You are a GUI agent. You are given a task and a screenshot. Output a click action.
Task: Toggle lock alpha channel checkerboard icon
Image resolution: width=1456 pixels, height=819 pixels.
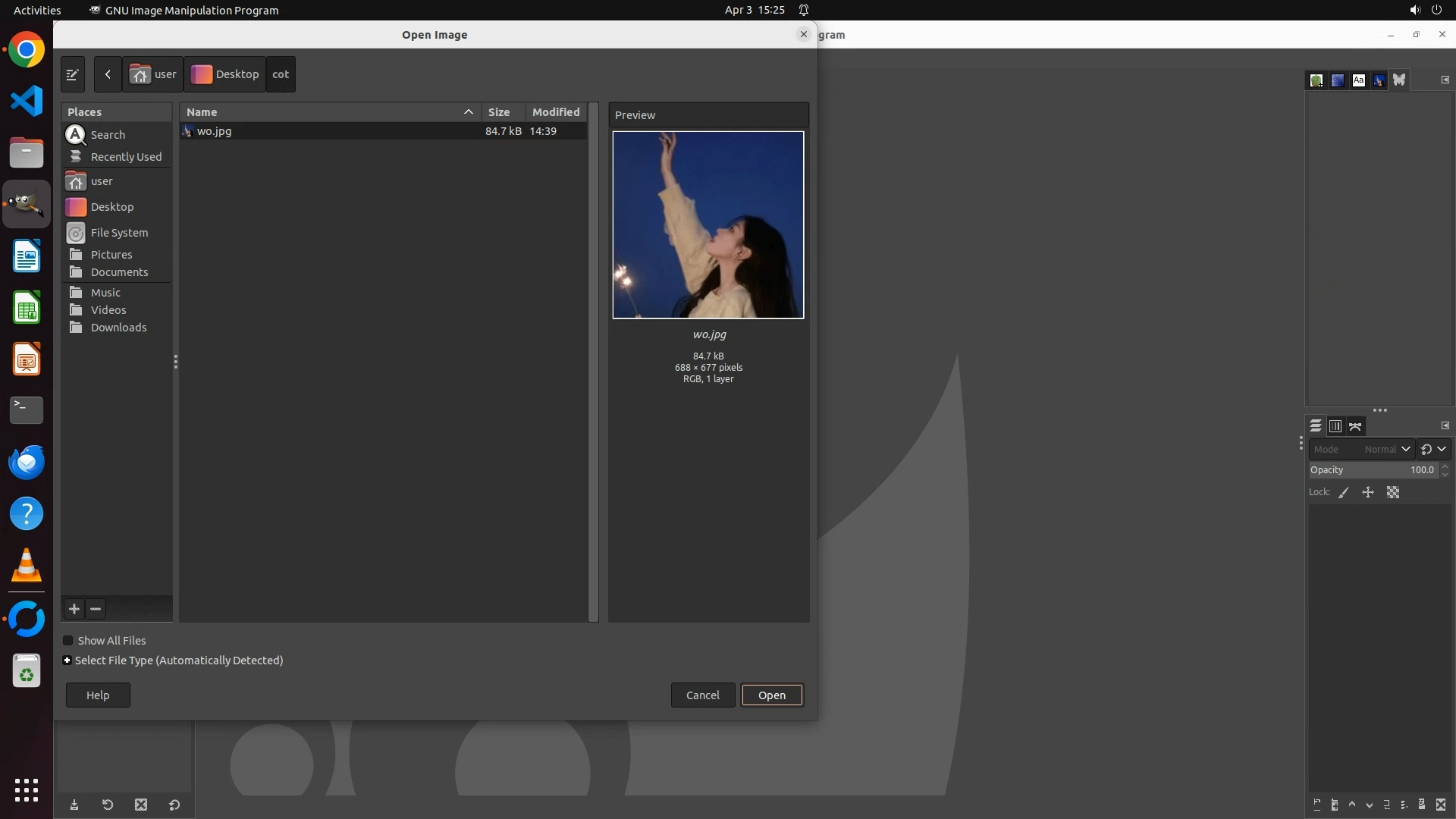(x=1393, y=493)
